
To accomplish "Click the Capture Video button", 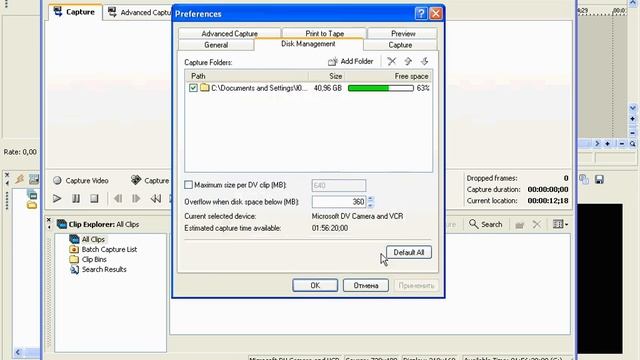I will point(81,180).
